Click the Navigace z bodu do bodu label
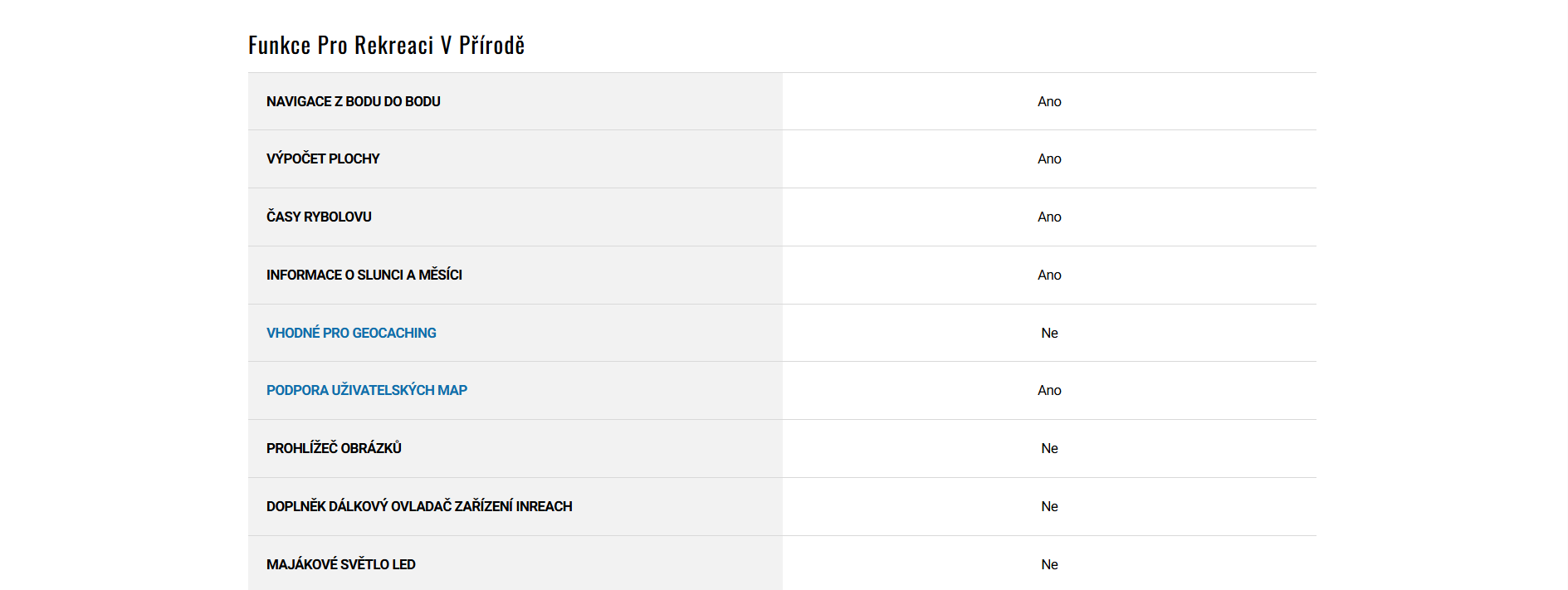 coord(353,101)
